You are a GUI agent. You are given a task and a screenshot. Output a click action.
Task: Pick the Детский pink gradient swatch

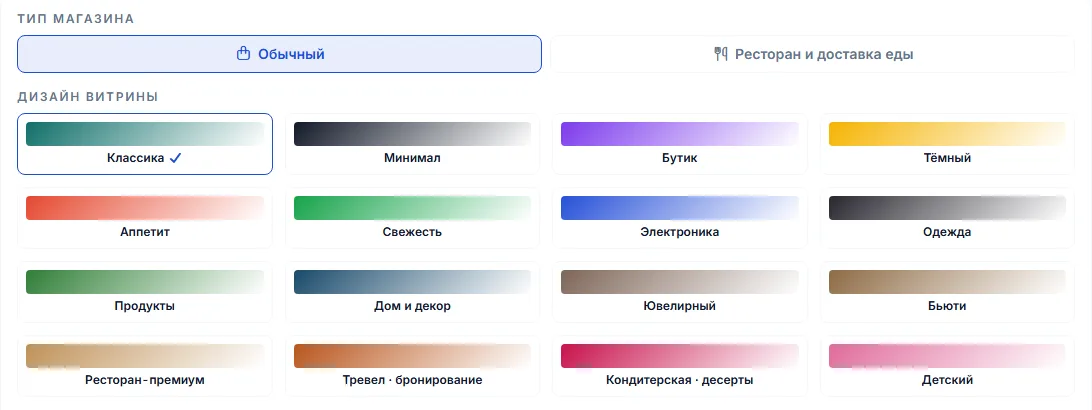pyautogui.click(x=947, y=356)
